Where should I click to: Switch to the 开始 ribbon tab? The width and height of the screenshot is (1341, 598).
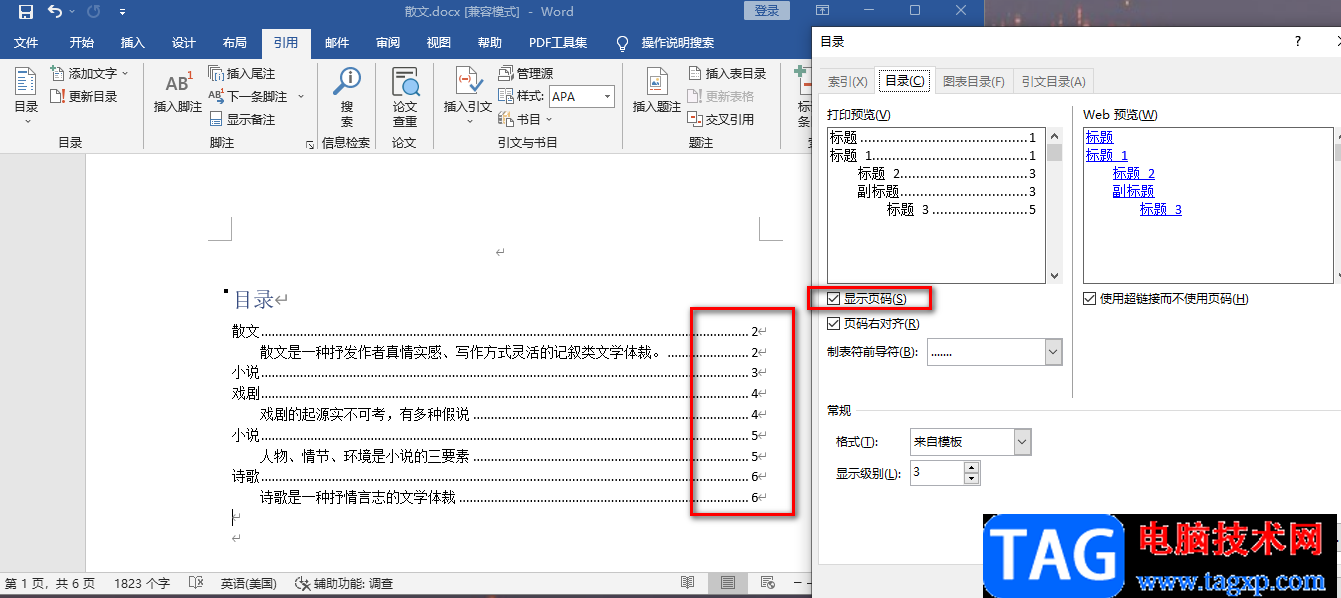pyautogui.click(x=82, y=43)
